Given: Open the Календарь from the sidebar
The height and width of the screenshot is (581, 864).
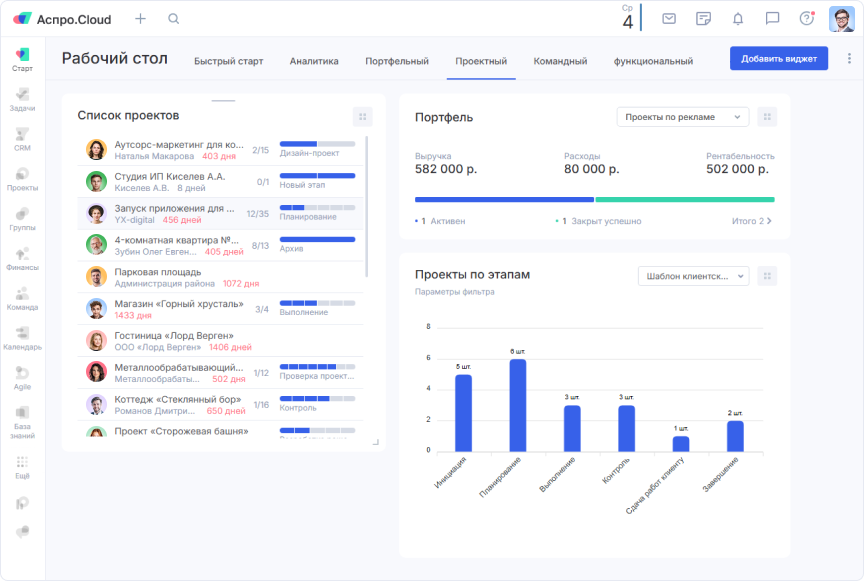Looking at the screenshot, I should tap(22, 338).
